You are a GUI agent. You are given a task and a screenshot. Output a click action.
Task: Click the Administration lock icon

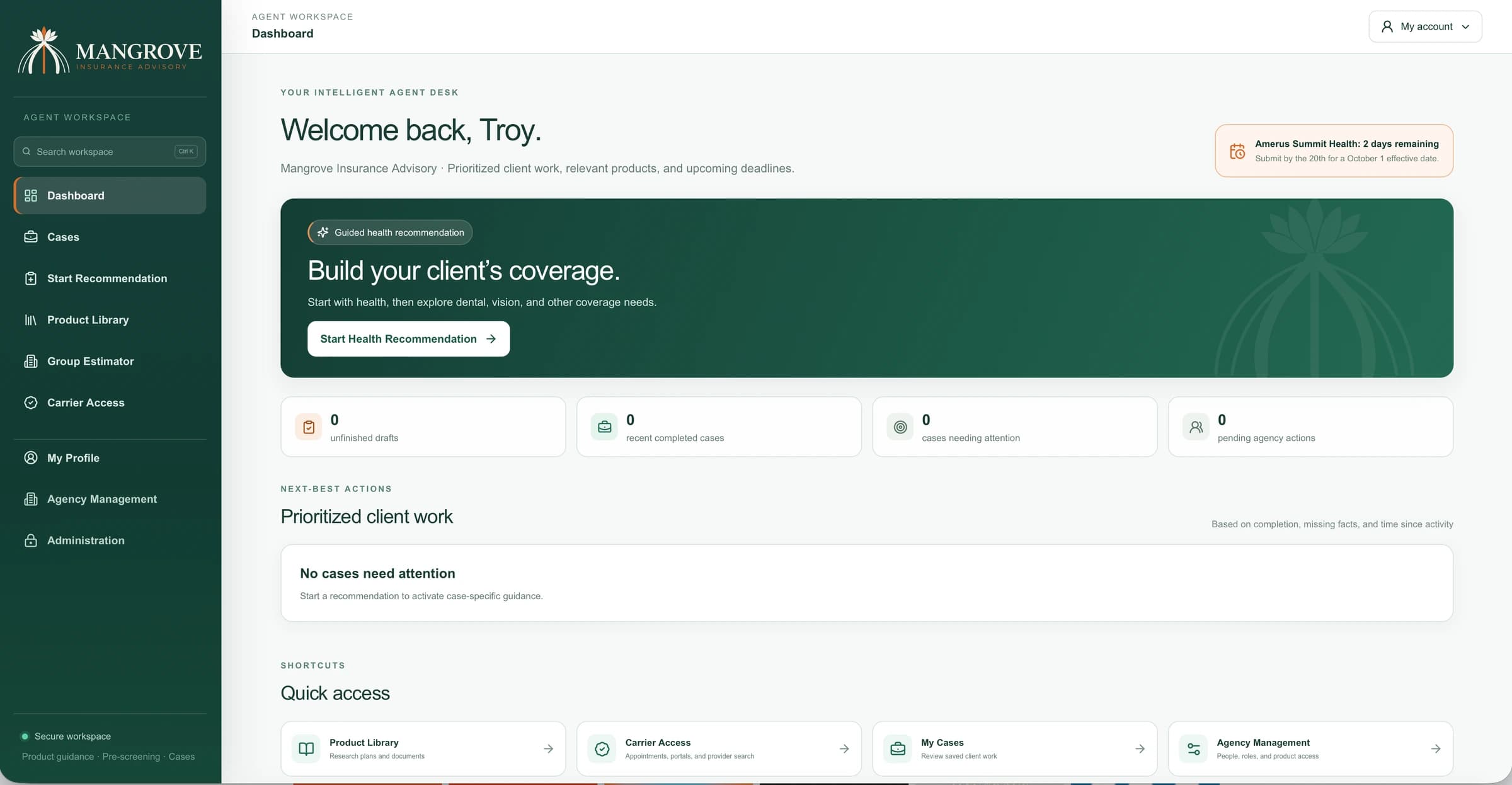tap(31, 541)
